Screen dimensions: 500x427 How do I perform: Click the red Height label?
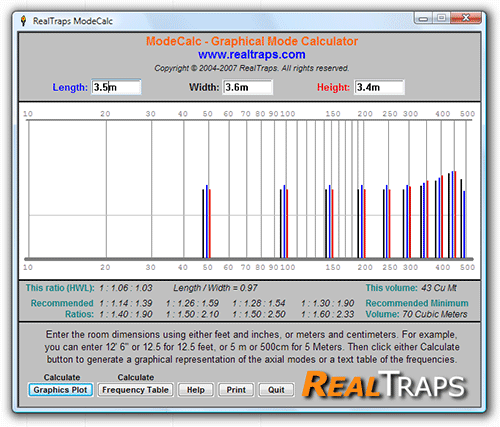click(333, 87)
